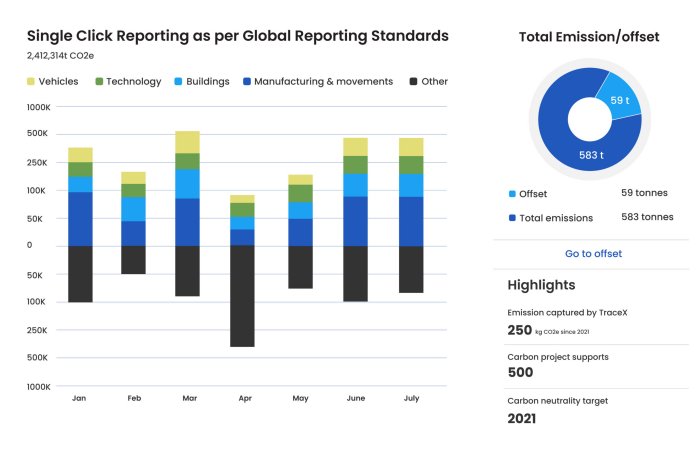Click the Vehicles legend color swatch
Screen dimensions: 700x455
pyautogui.click(x=31, y=81)
